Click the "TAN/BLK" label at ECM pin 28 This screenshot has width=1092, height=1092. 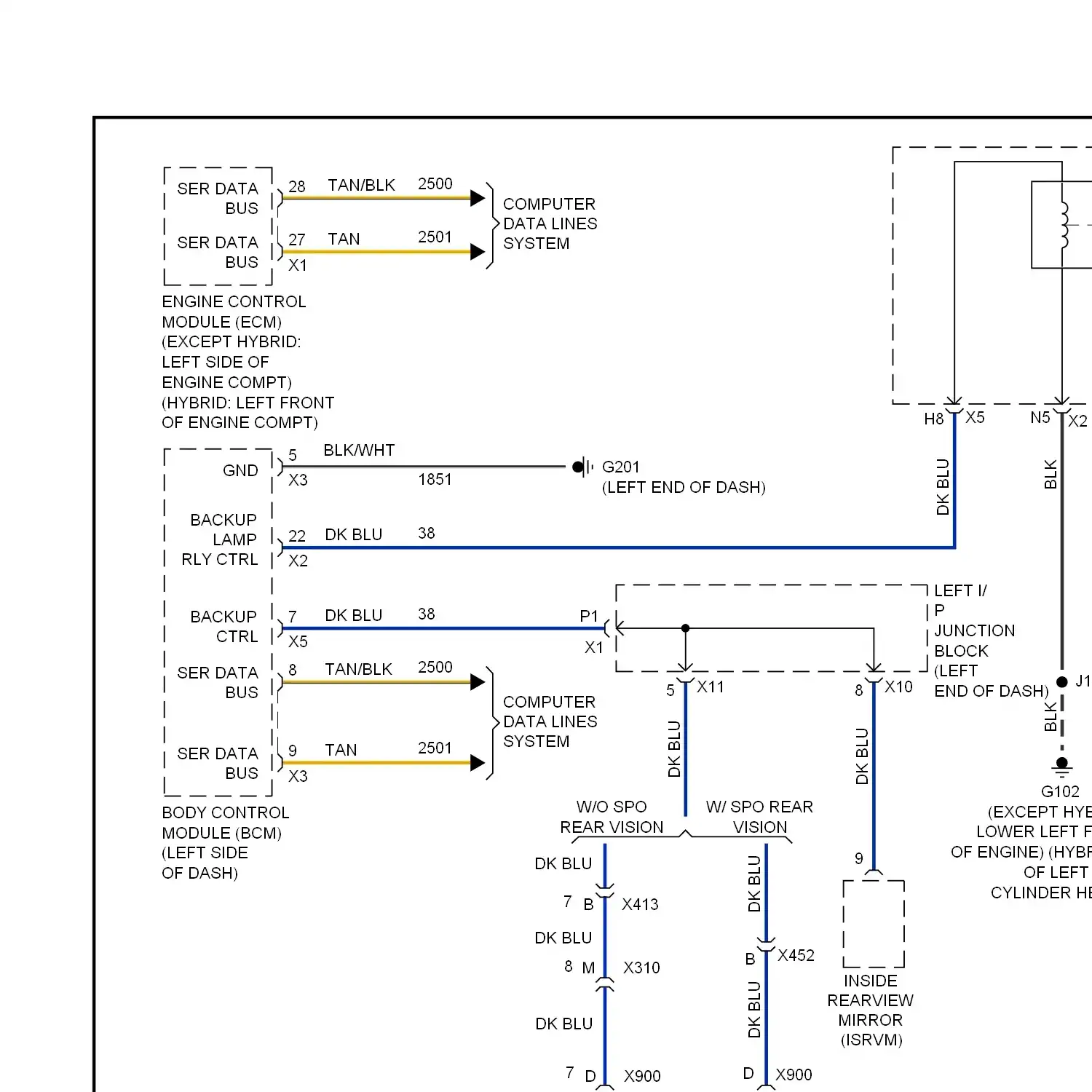point(361,185)
